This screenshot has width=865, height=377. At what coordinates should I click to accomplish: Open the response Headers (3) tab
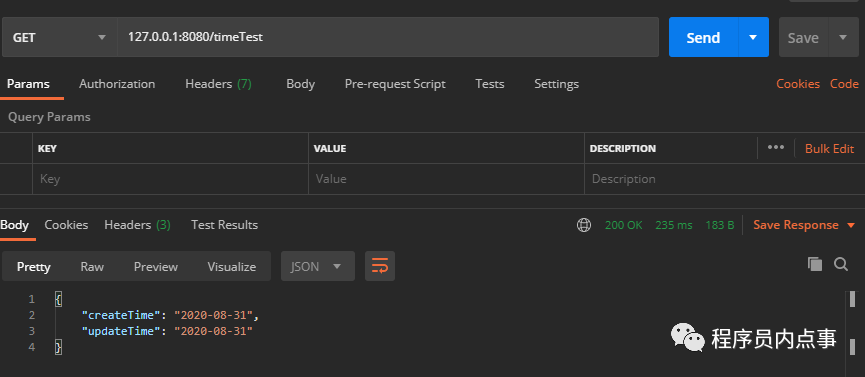pyautogui.click(x=137, y=225)
